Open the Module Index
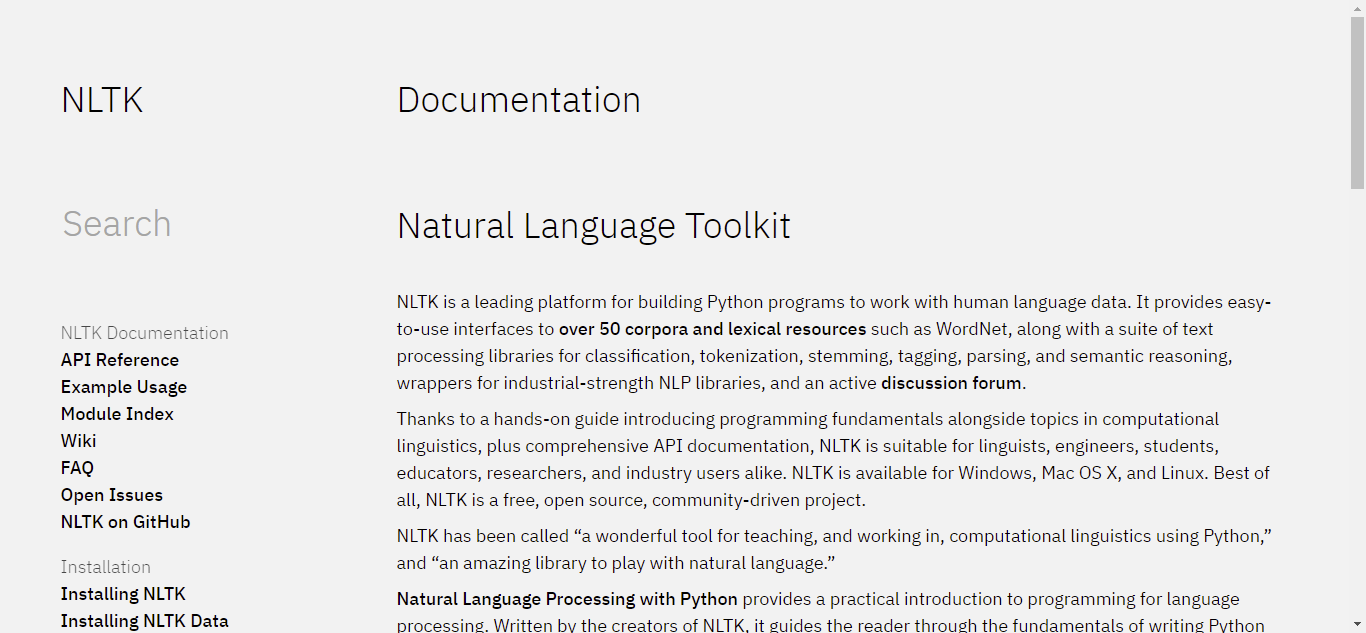Screen dimensions: 1366x633 (117, 413)
